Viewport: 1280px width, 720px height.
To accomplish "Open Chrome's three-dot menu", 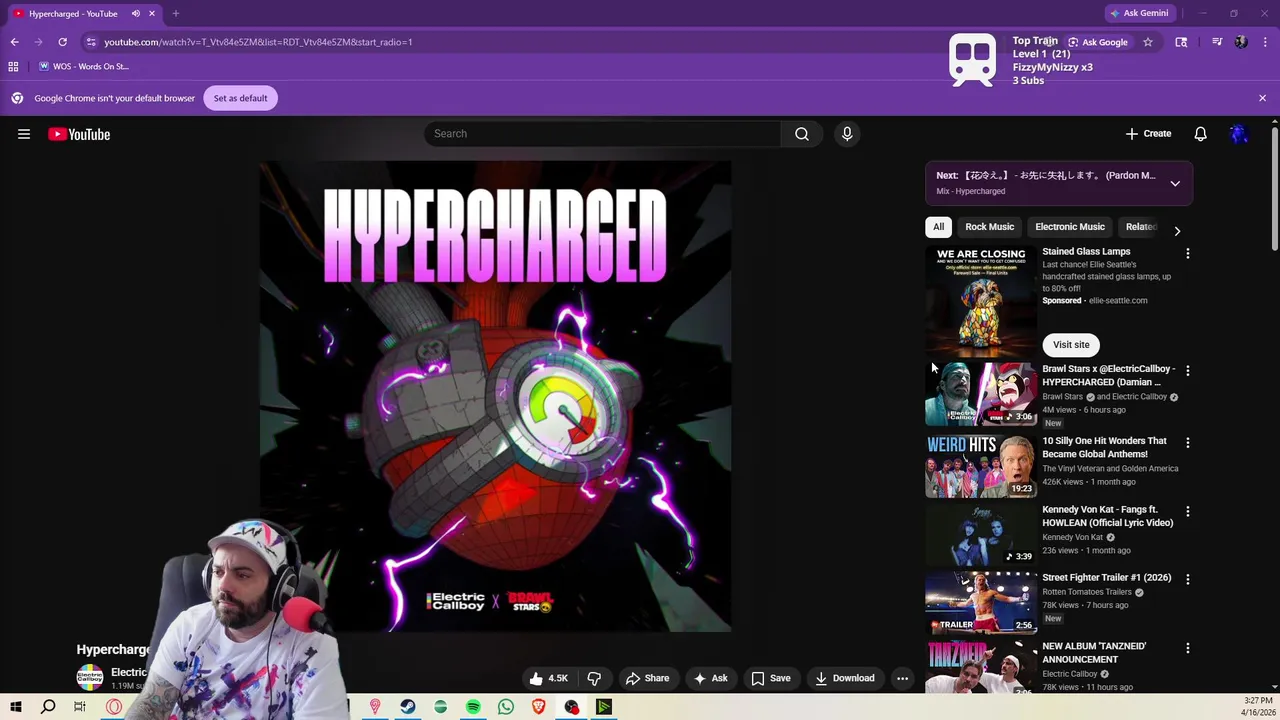I will coord(1265,42).
